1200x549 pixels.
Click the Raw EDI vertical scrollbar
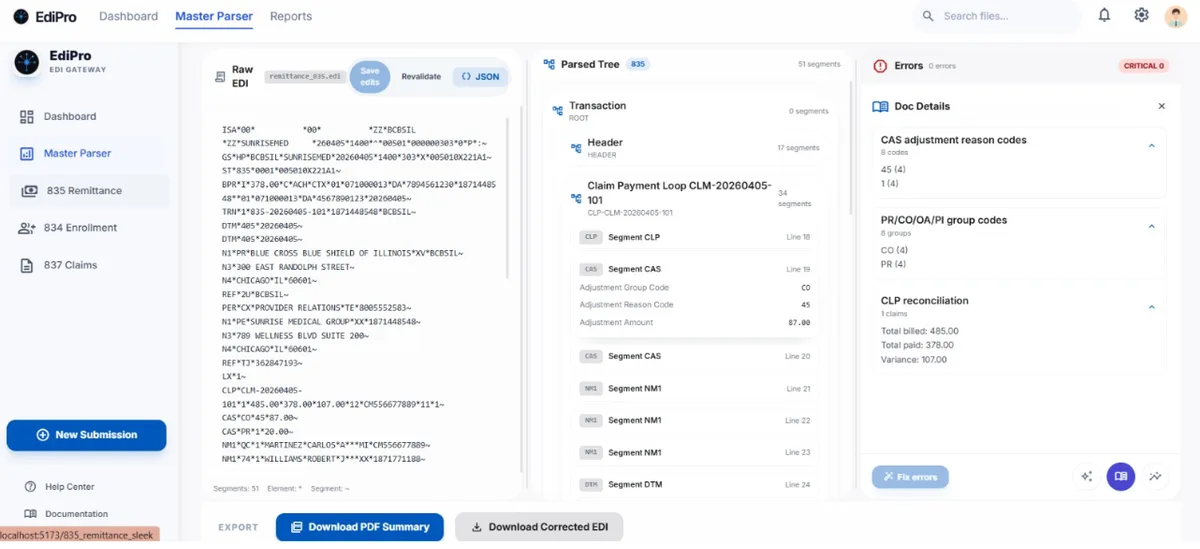508,200
